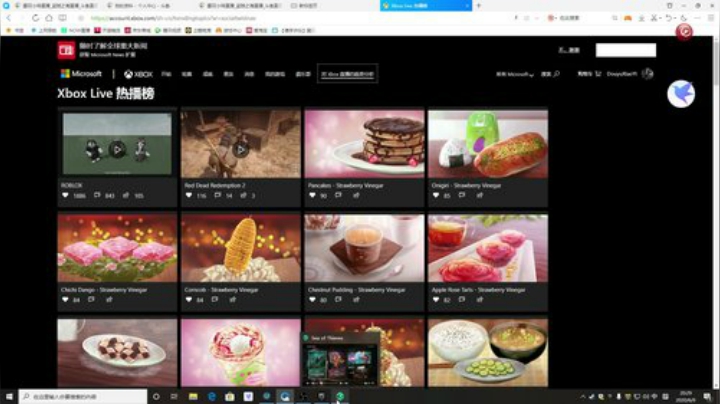Open the chocolate cubes plate screenshot
This screenshot has width=720, height=404.
[x=117, y=353]
